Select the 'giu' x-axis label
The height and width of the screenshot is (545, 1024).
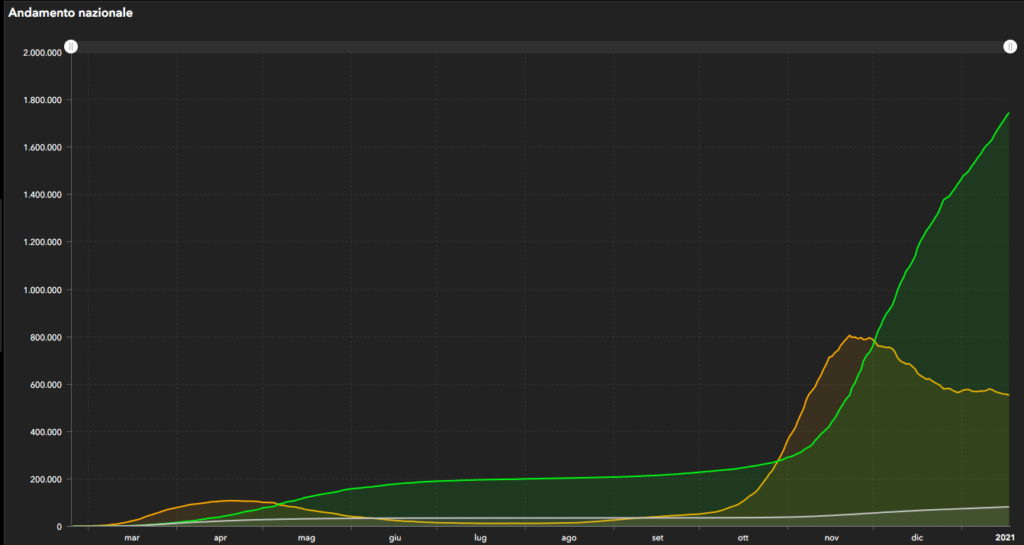395,537
